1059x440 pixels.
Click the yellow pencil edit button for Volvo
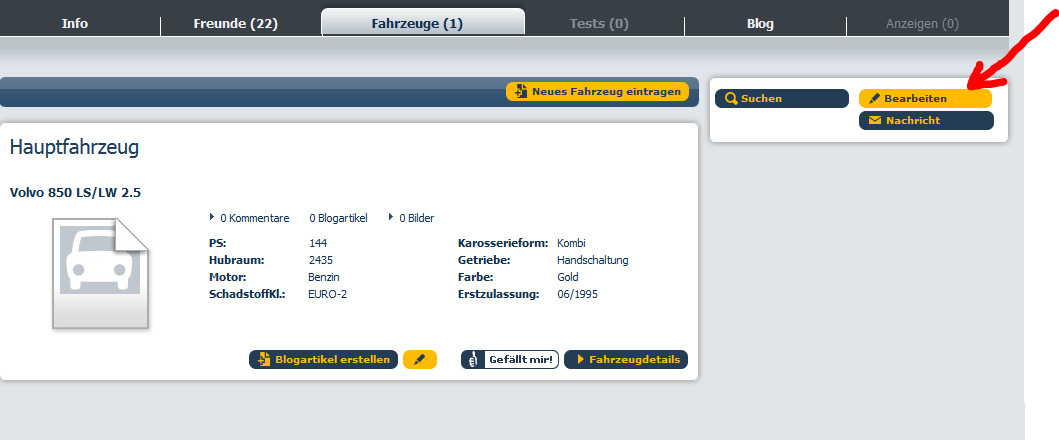(420, 359)
